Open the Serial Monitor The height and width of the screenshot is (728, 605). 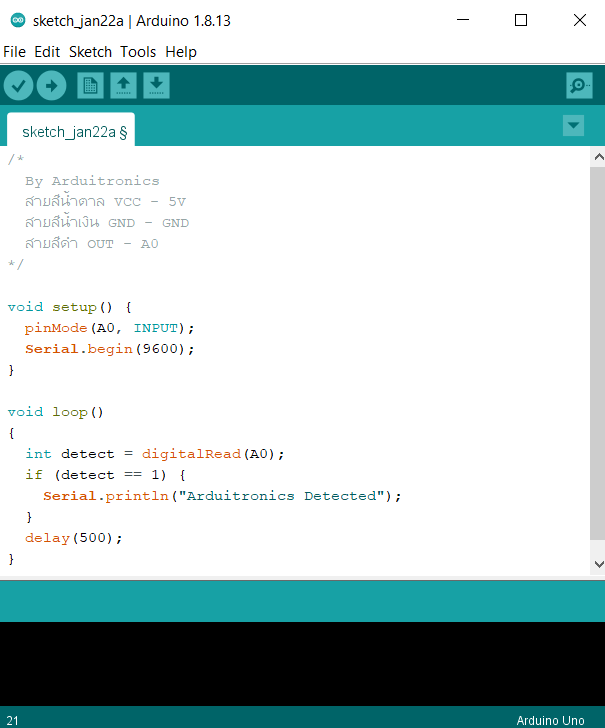tap(579, 85)
